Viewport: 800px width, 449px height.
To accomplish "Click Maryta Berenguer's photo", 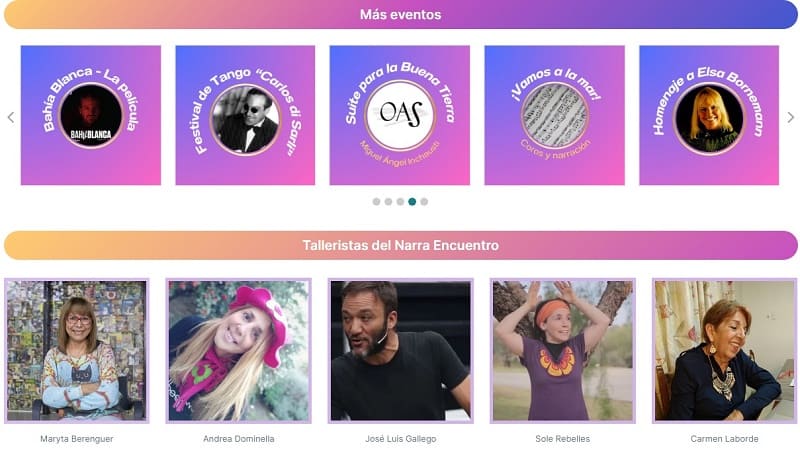I will point(77,351).
